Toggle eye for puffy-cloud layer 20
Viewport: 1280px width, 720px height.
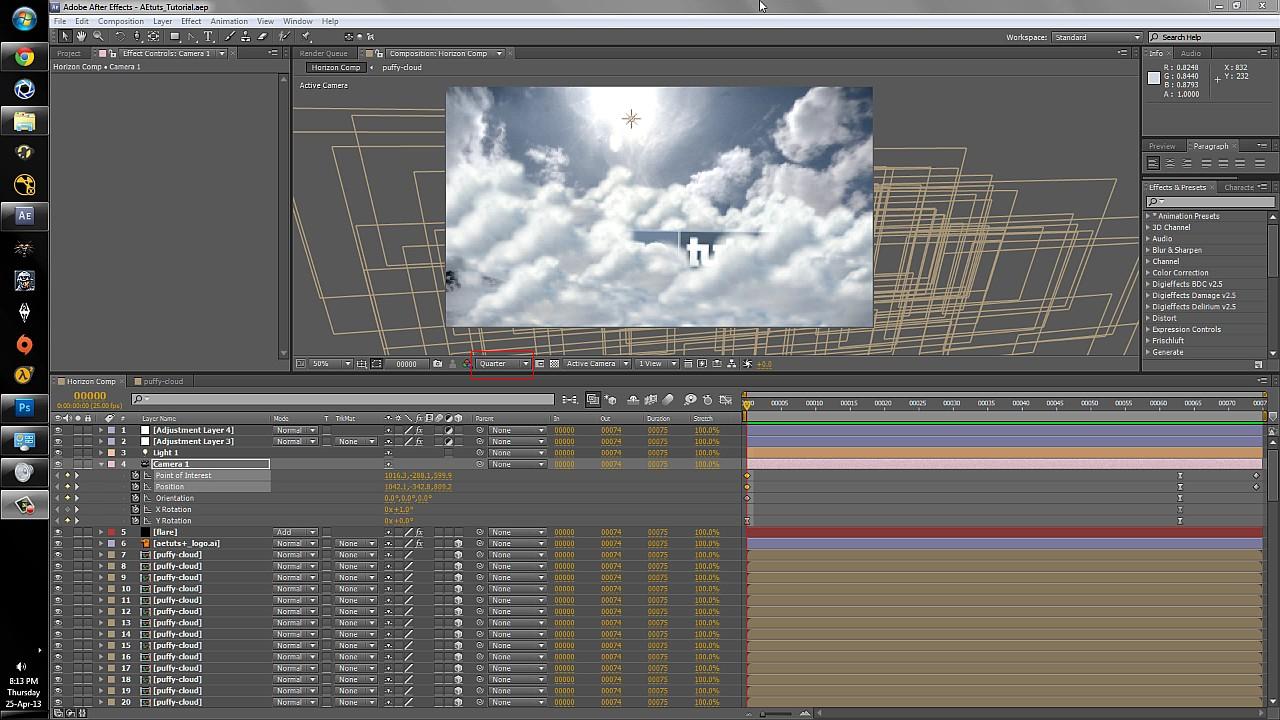coord(57,702)
